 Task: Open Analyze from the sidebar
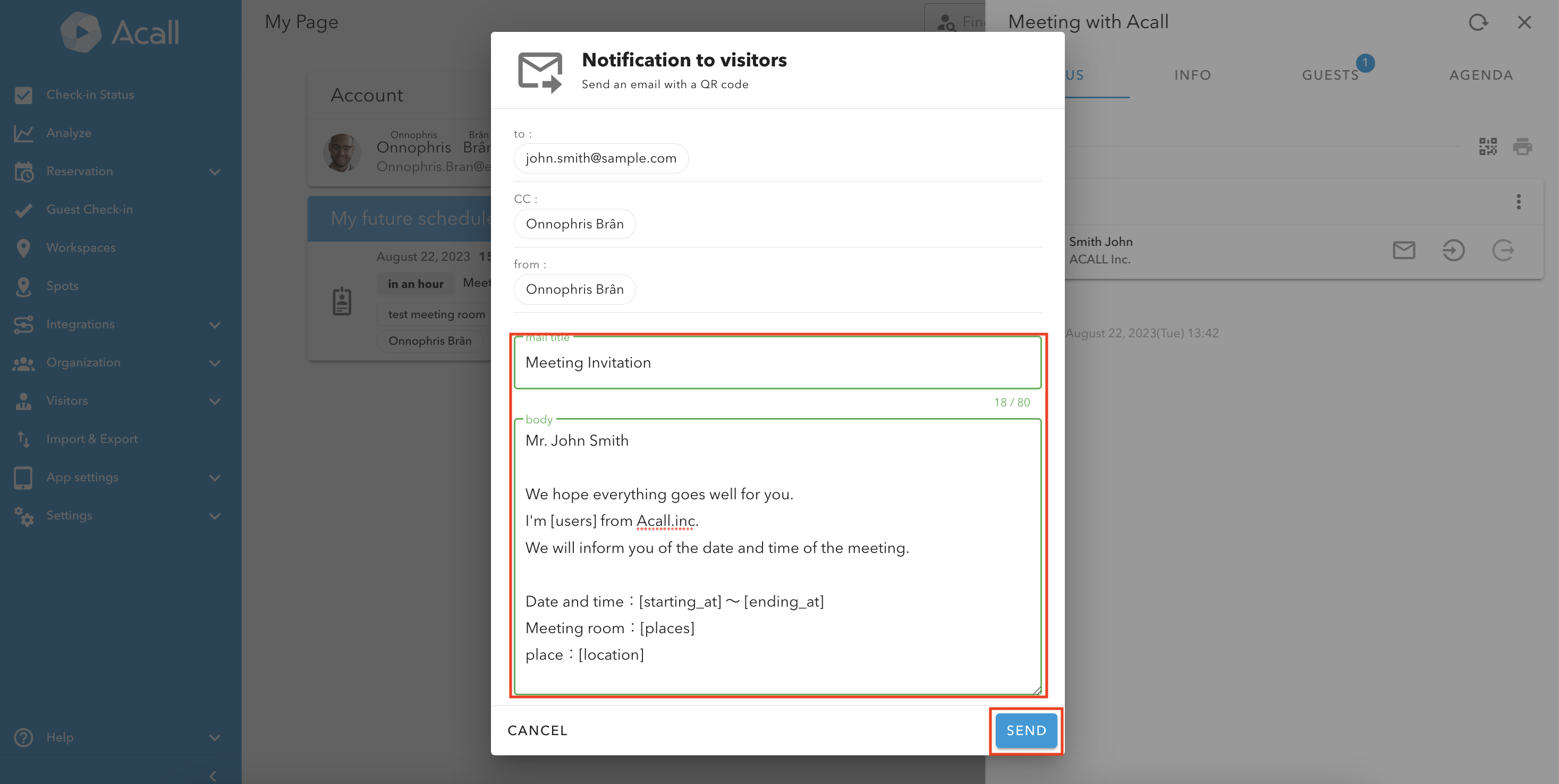click(69, 132)
